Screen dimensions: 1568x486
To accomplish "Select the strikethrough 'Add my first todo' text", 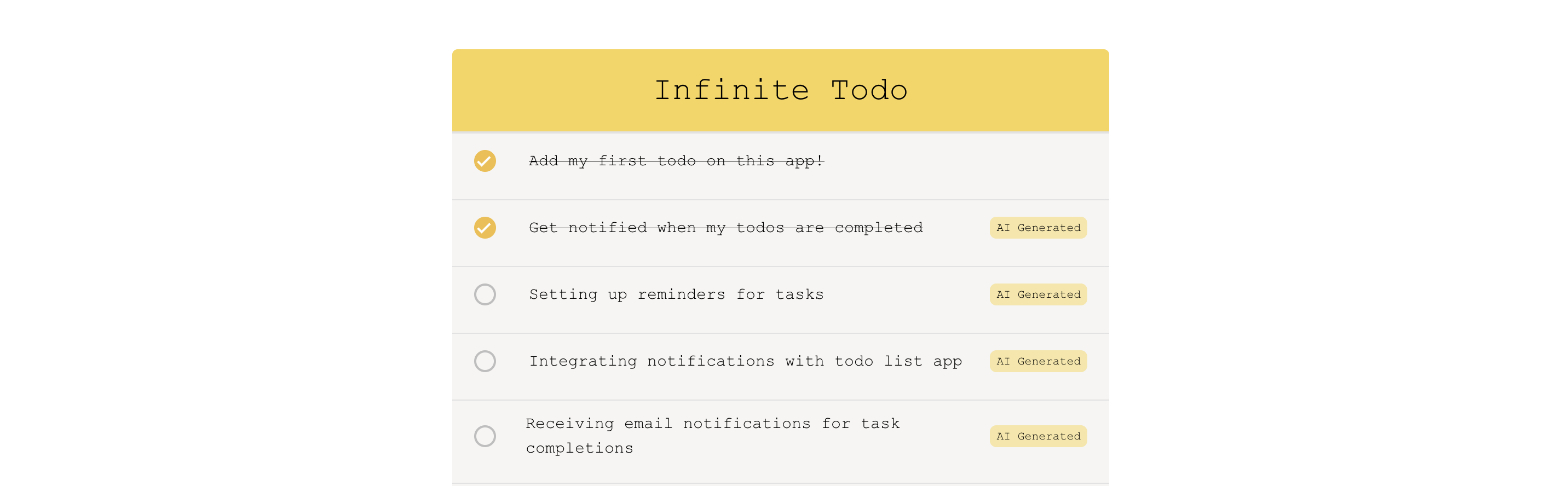I will point(676,161).
